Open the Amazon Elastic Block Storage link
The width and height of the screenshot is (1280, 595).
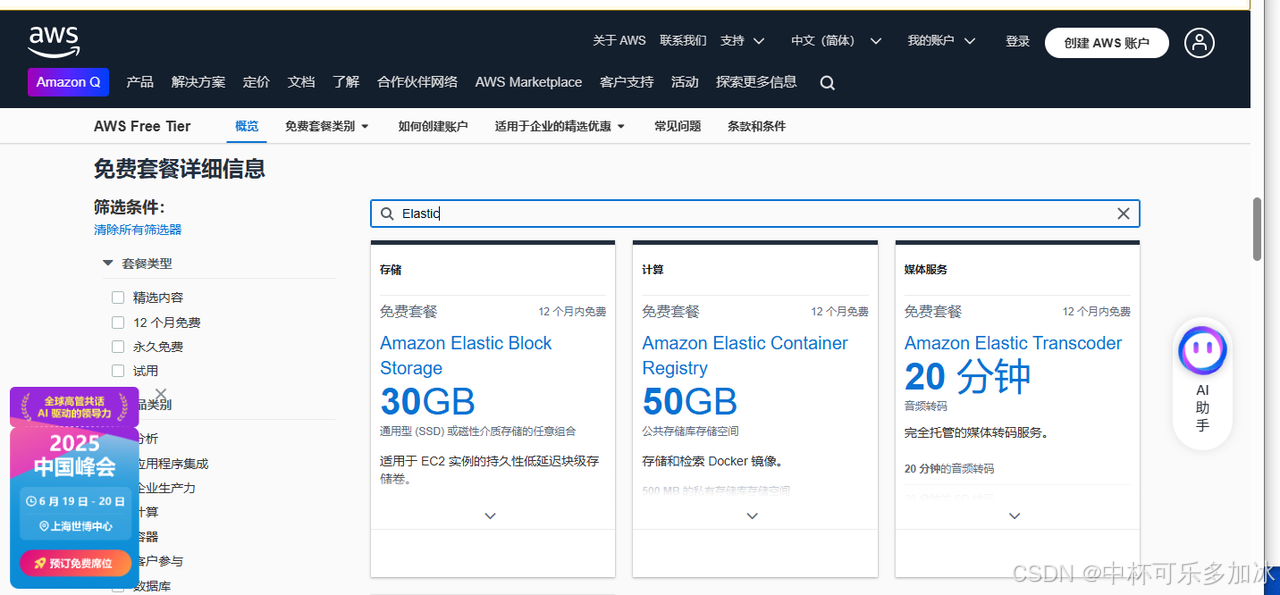[466, 355]
